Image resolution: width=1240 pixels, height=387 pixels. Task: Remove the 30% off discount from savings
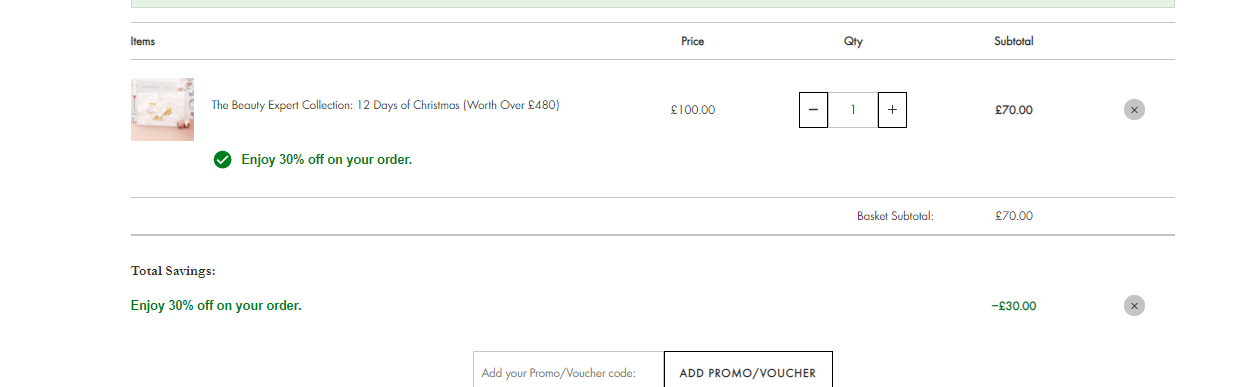tap(1134, 306)
